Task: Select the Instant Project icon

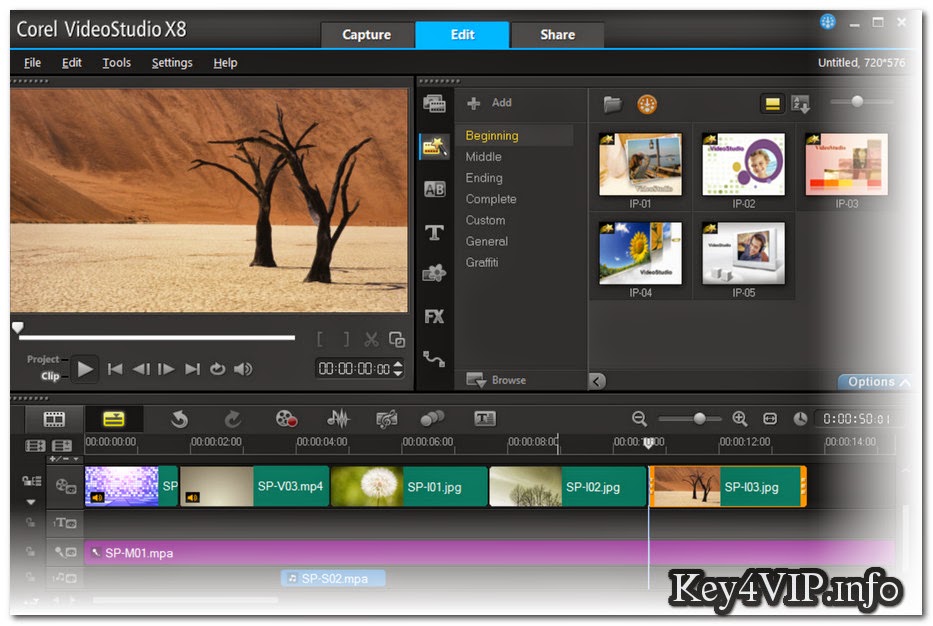Action: (434, 146)
